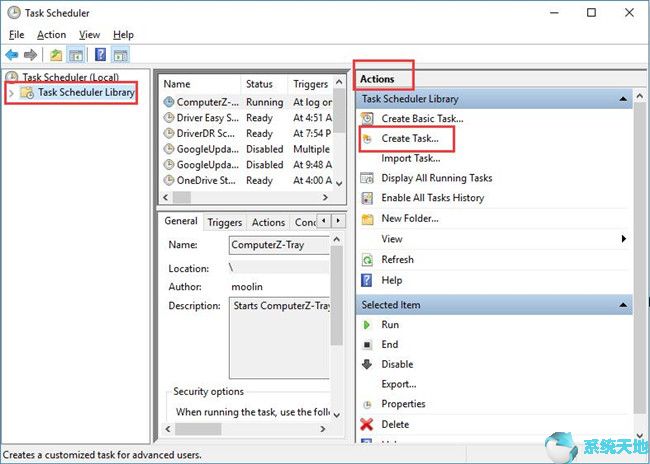
Task: Click the Name column header
Action: (x=200, y=84)
